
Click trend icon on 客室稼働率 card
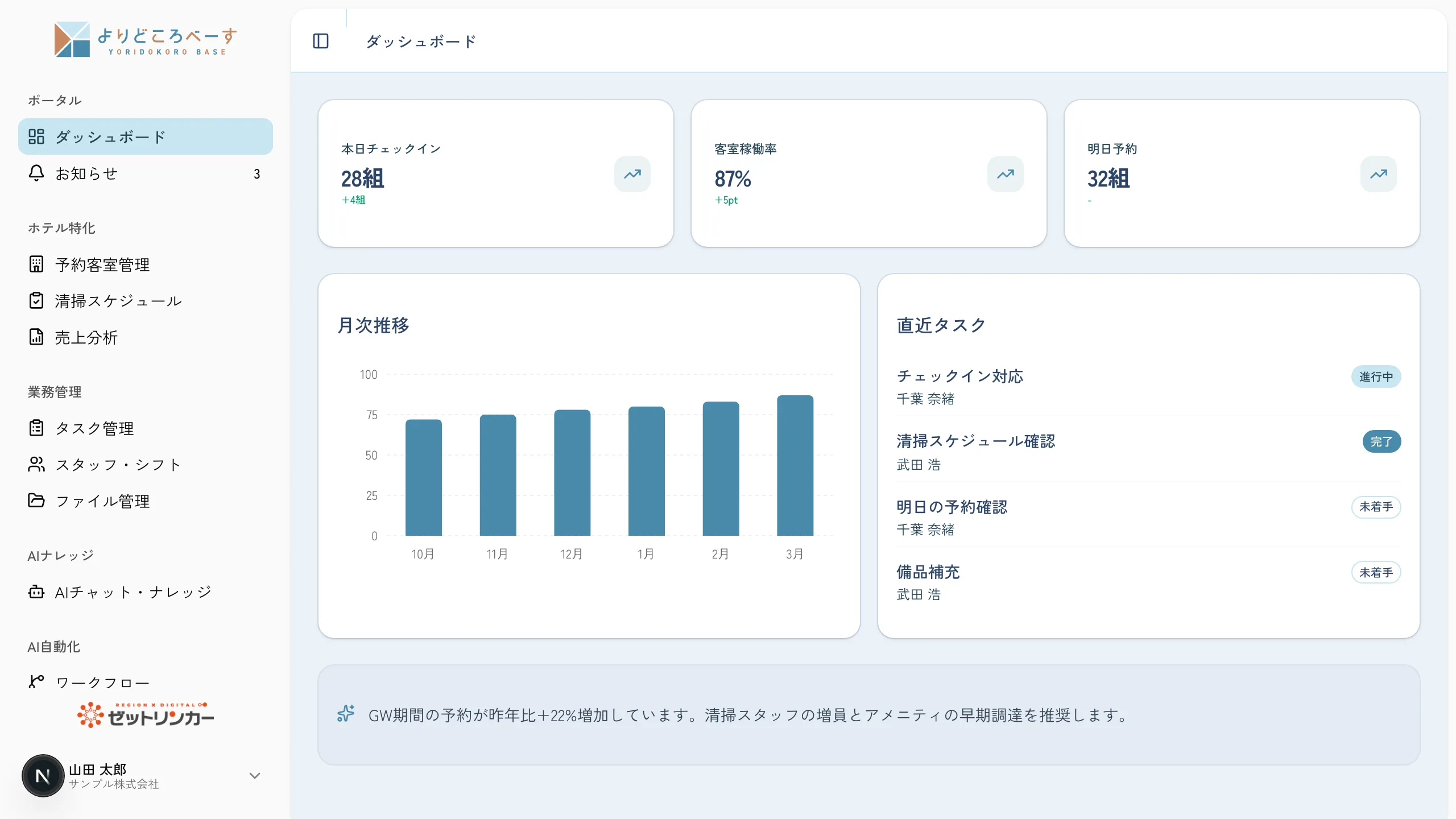point(1006,174)
